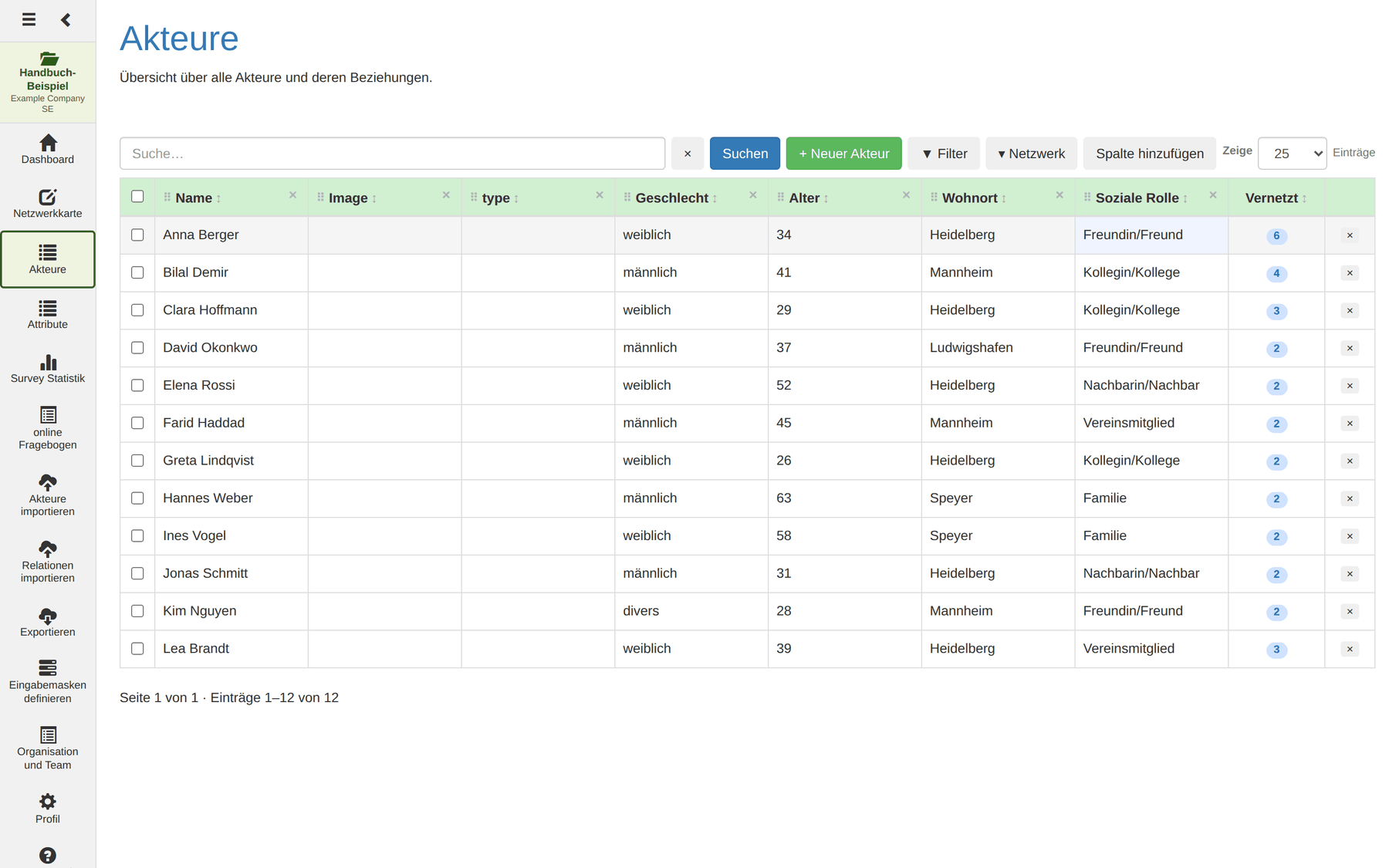Open the Dashboard menu item

point(48,150)
